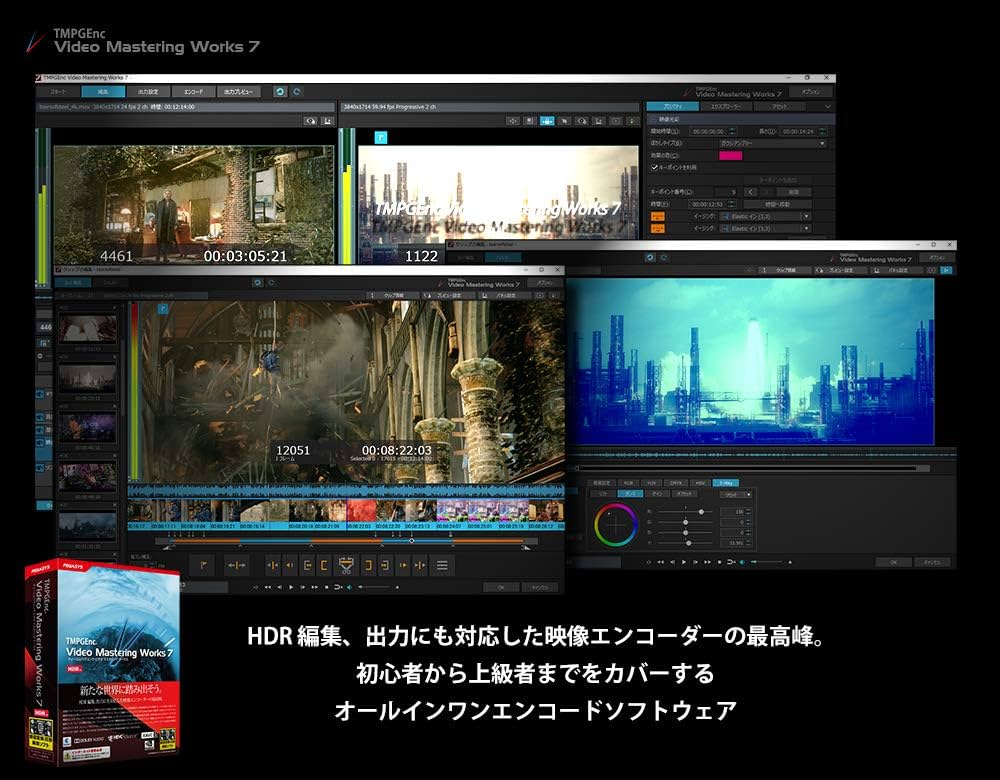
Task: Click the pink effect color swatch
Action: point(730,156)
